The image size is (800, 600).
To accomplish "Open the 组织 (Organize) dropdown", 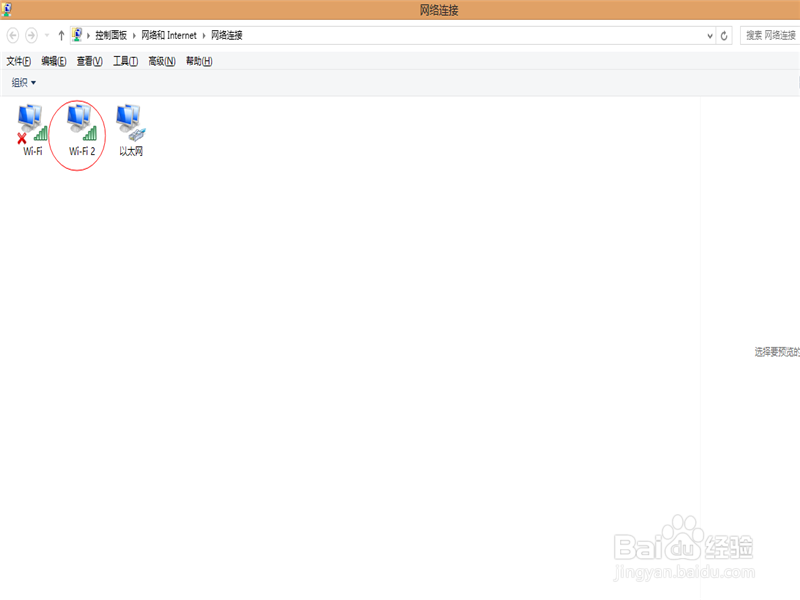I will [x=21, y=82].
